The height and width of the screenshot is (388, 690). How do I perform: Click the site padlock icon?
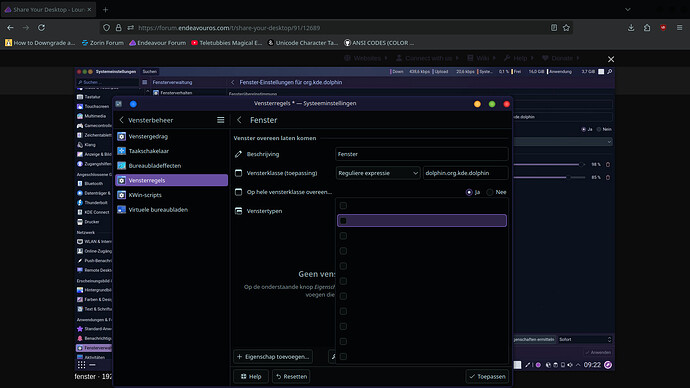coord(118,28)
